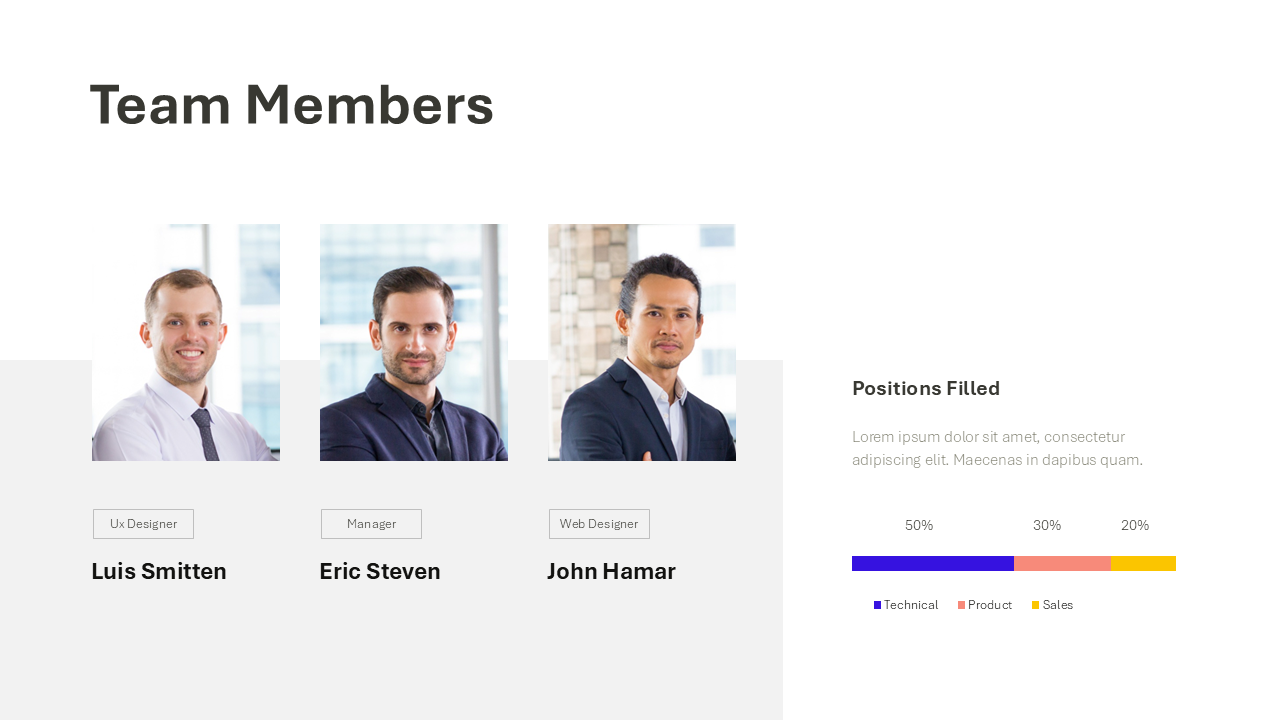Click the Team Members slide title

pos(291,105)
